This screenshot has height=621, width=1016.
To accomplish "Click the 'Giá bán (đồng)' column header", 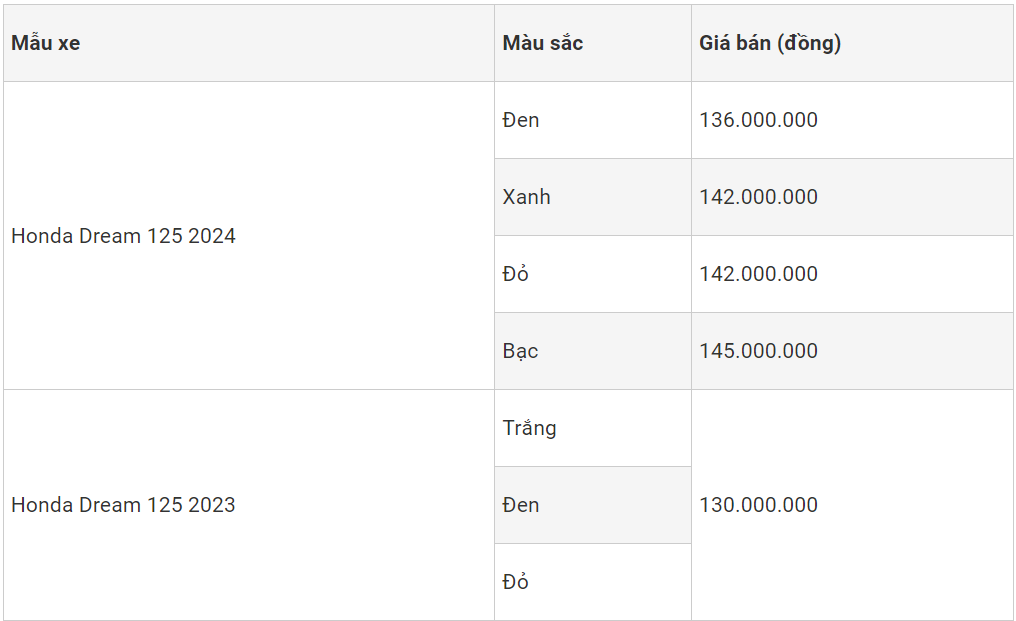I will point(770,44).
